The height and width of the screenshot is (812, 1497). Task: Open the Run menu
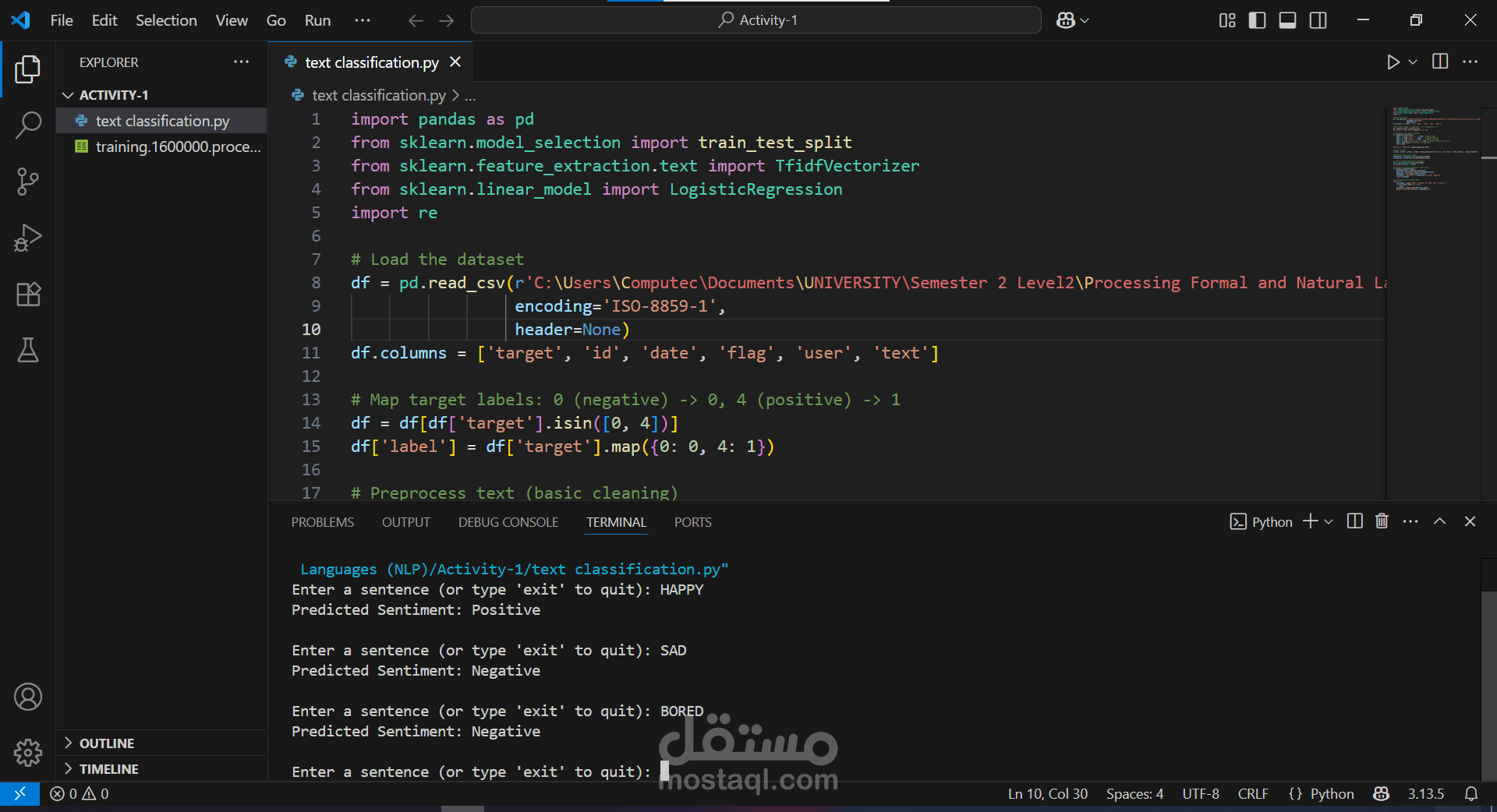click(x=317, y=20)
